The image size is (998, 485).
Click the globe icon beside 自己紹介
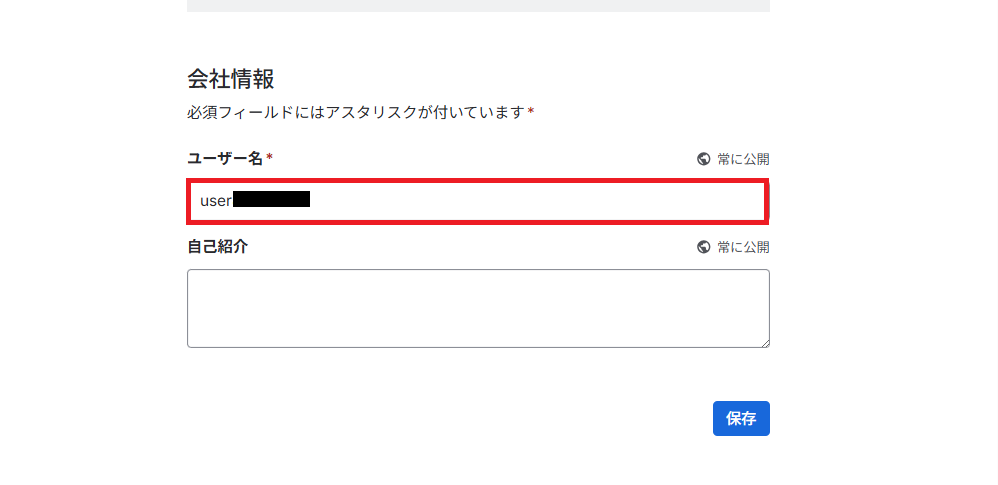(x=704, y=247)
